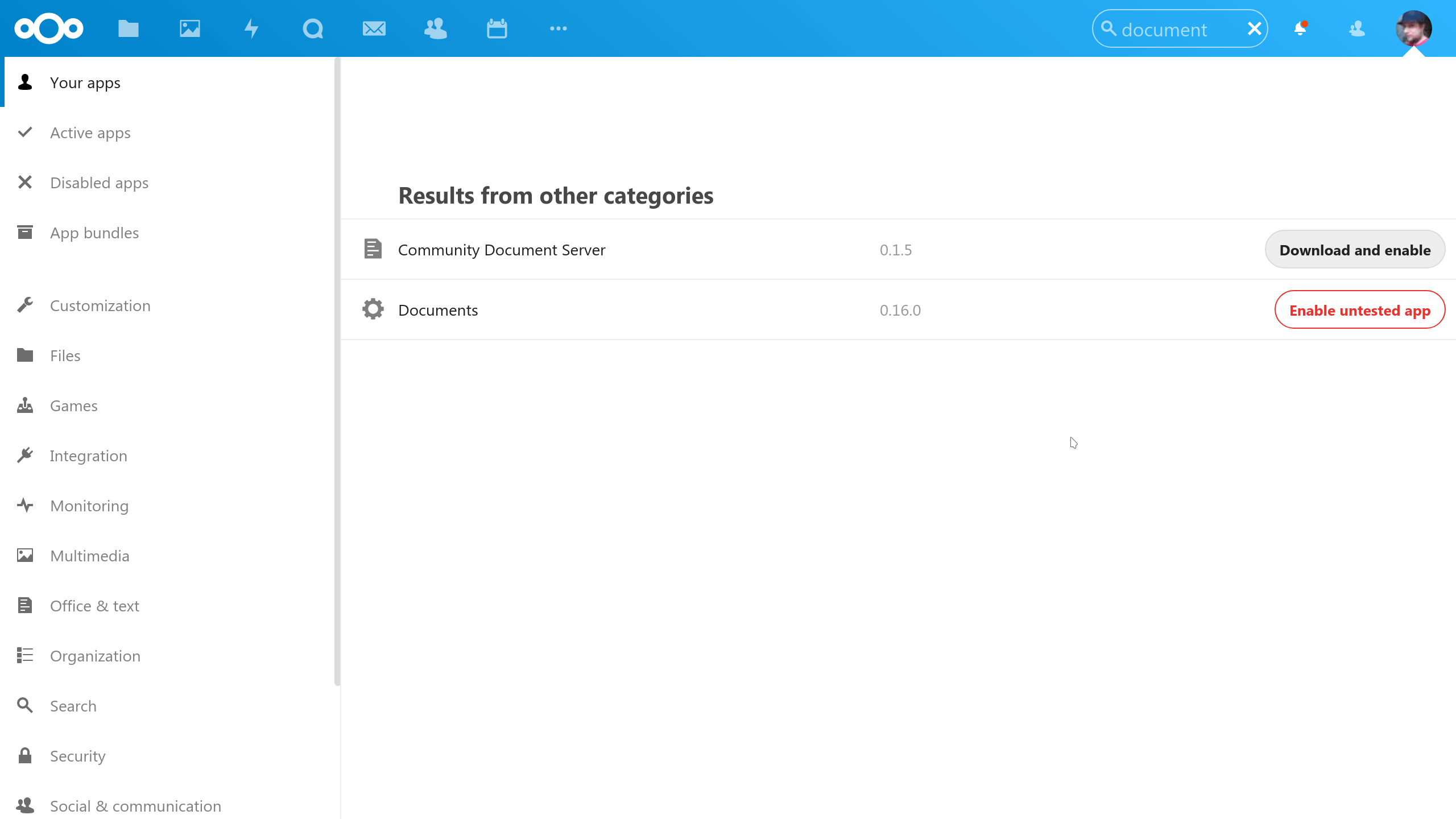The image size is (1456, 819).
Task: Open the notifications bell
Action: 1300,28
